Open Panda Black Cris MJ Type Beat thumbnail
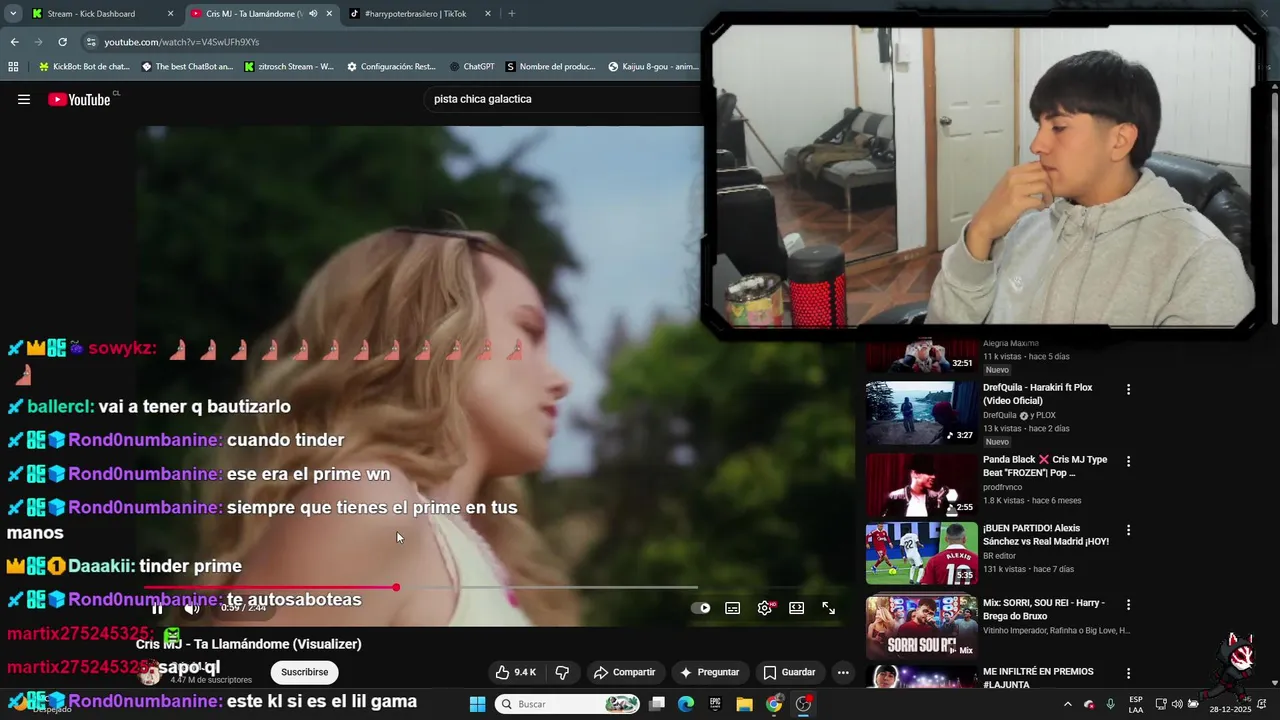Viewport: 1280px width, 720px height. click(x=921, y=485)
